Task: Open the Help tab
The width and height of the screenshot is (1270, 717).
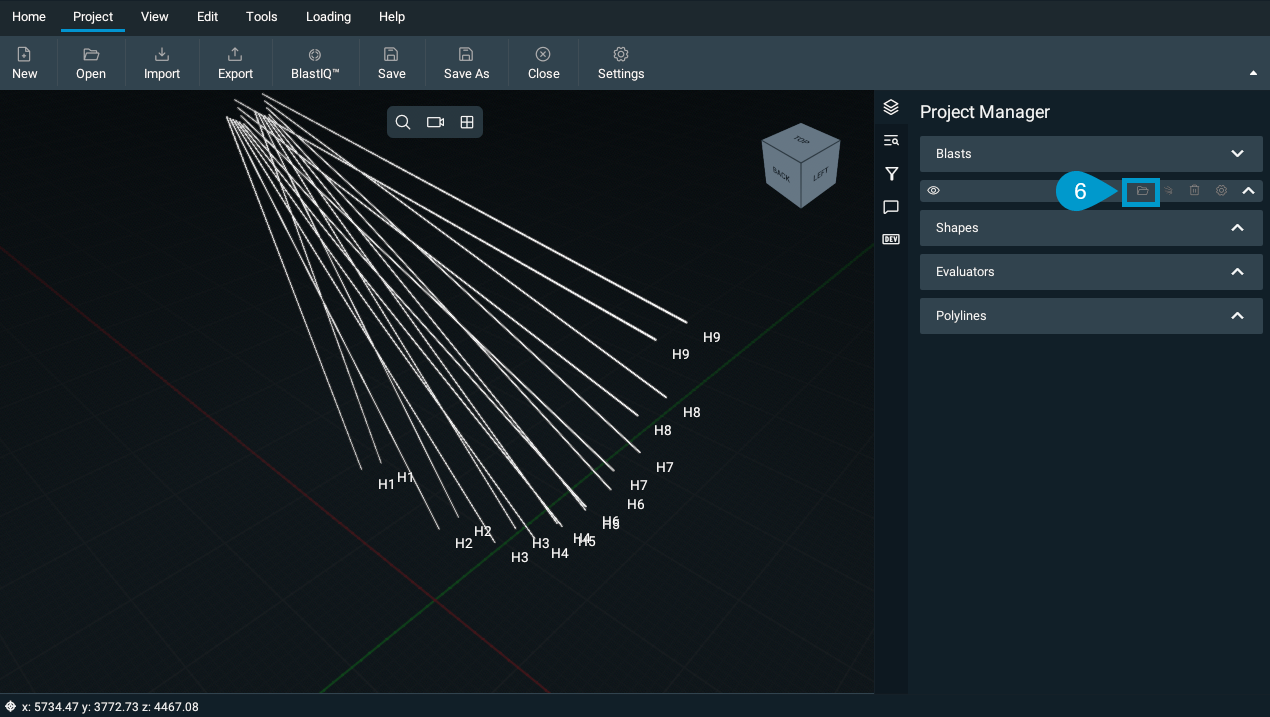Action: coord(392,16)
